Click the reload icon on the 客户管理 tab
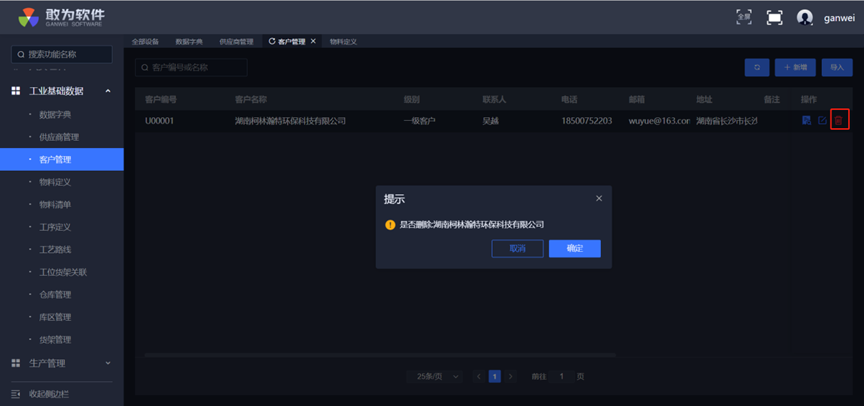 pos(272,41)
